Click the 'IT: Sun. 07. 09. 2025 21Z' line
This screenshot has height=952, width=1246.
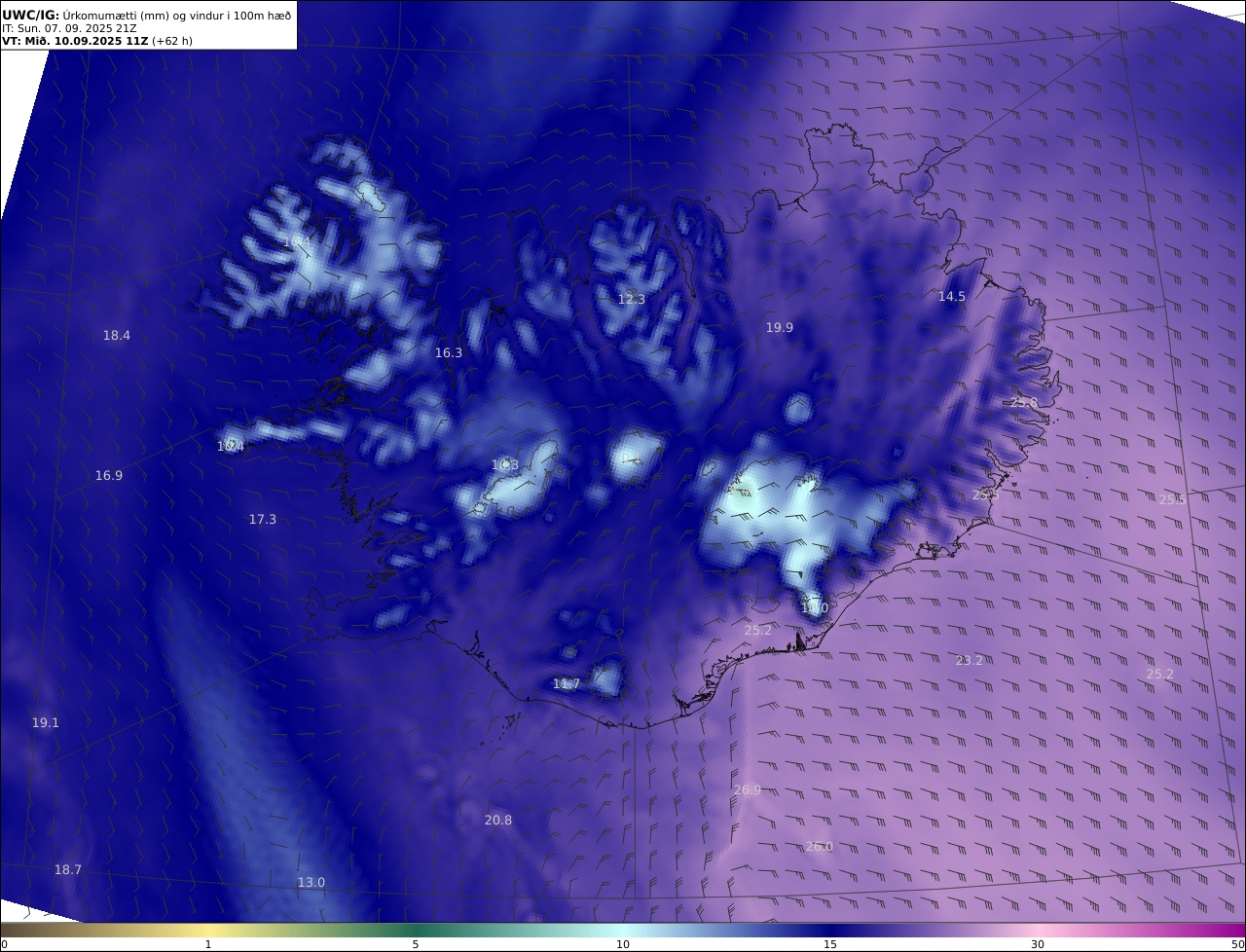pyautogui.click(x=69, y=28)
